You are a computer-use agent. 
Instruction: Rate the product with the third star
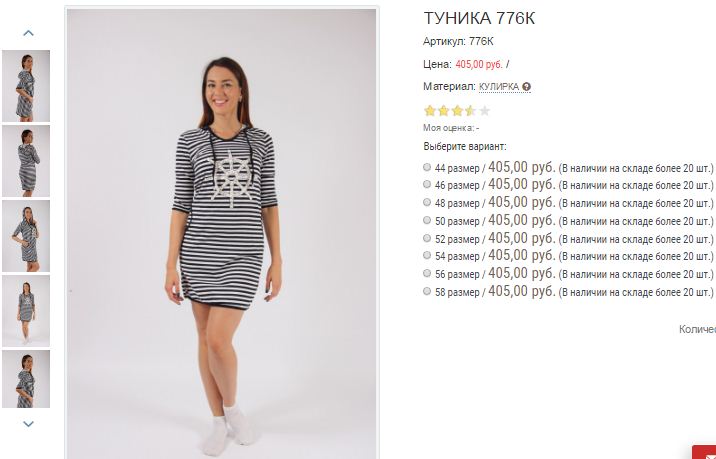click(x=457, y=111)
